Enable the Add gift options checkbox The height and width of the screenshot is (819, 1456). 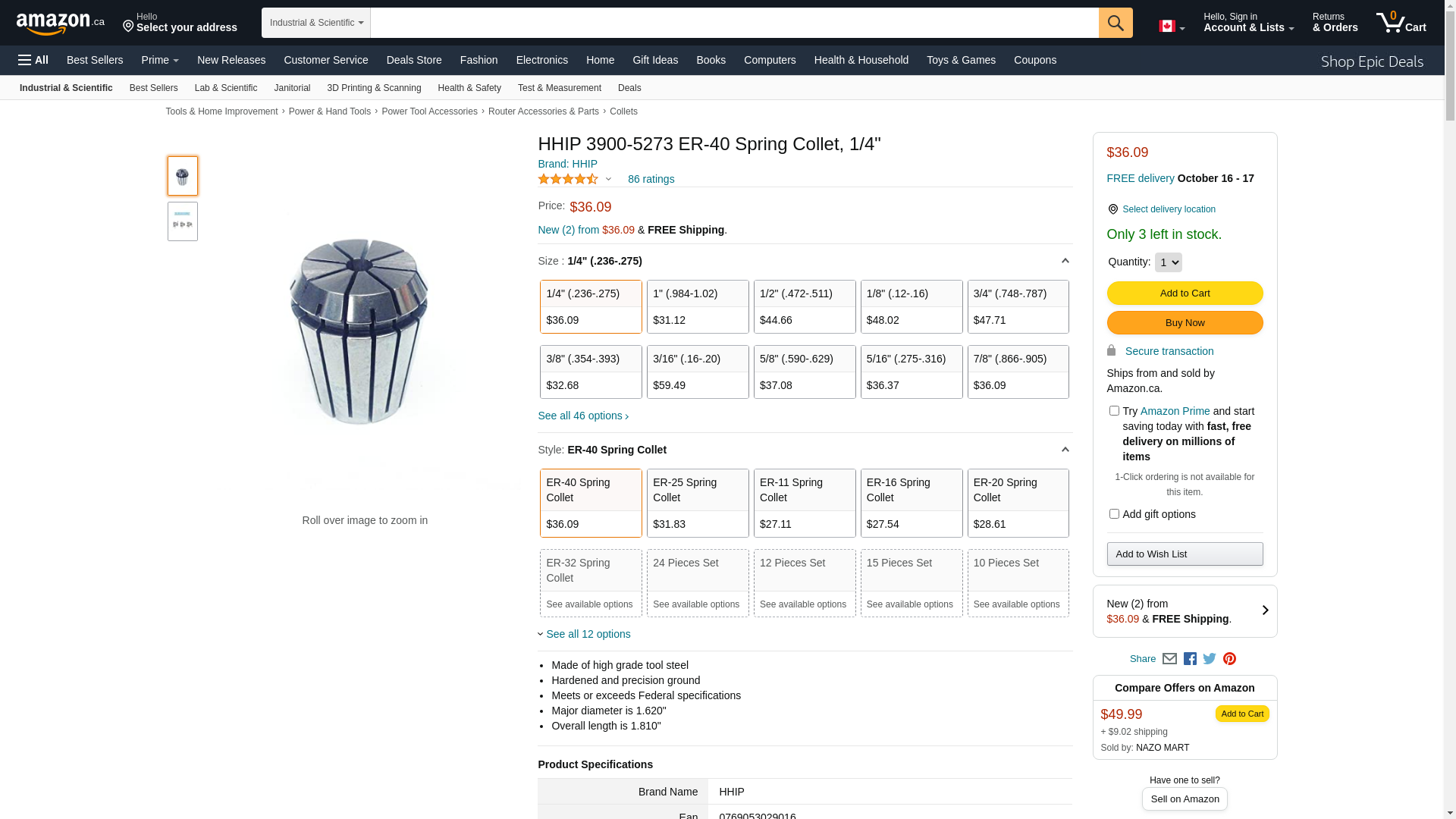click(1114, 514)
